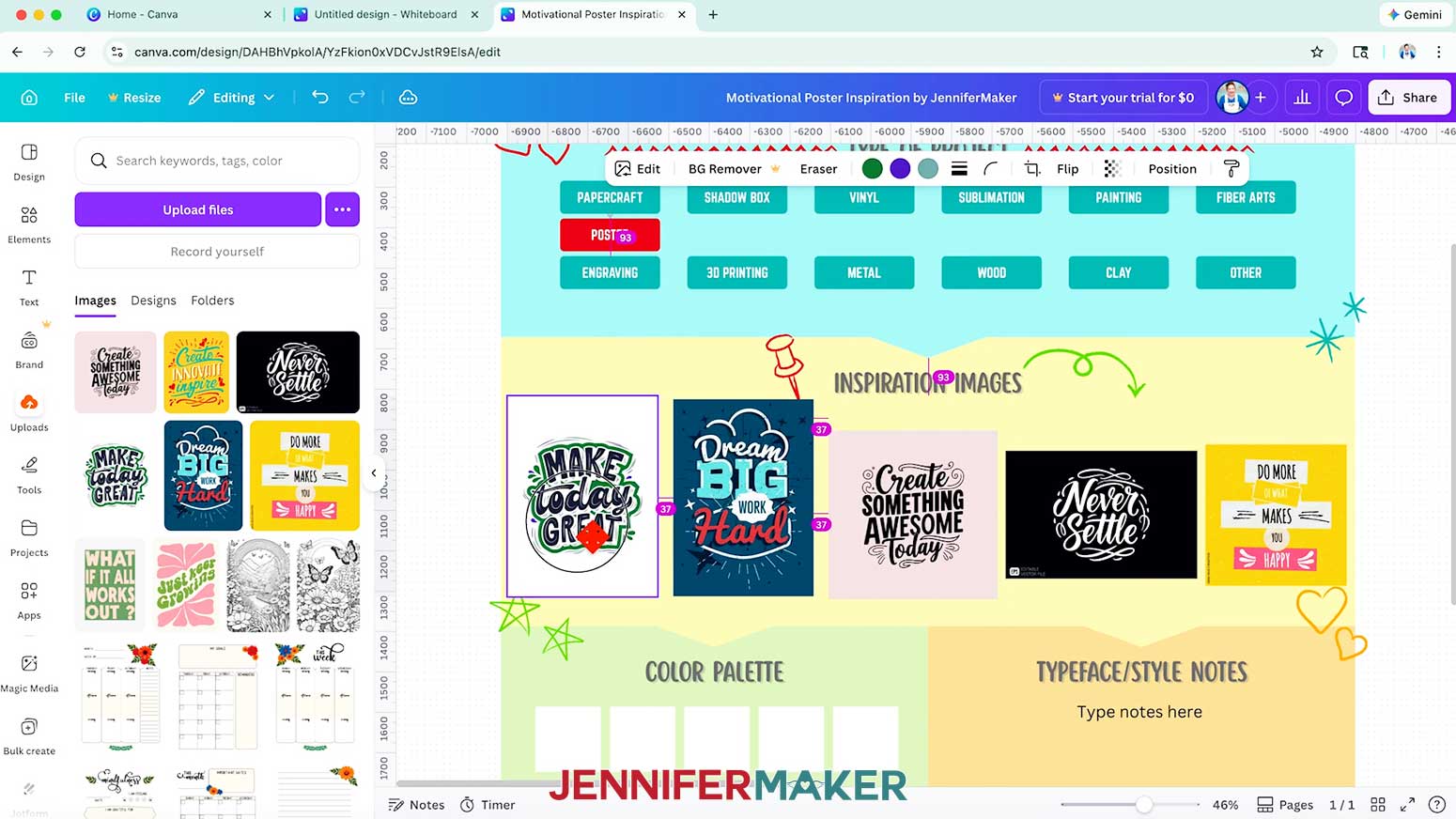Open the analytics chart icon
Viewport: 1456px width, 819px height.
pyautogui.click(x=1302, y=97)
